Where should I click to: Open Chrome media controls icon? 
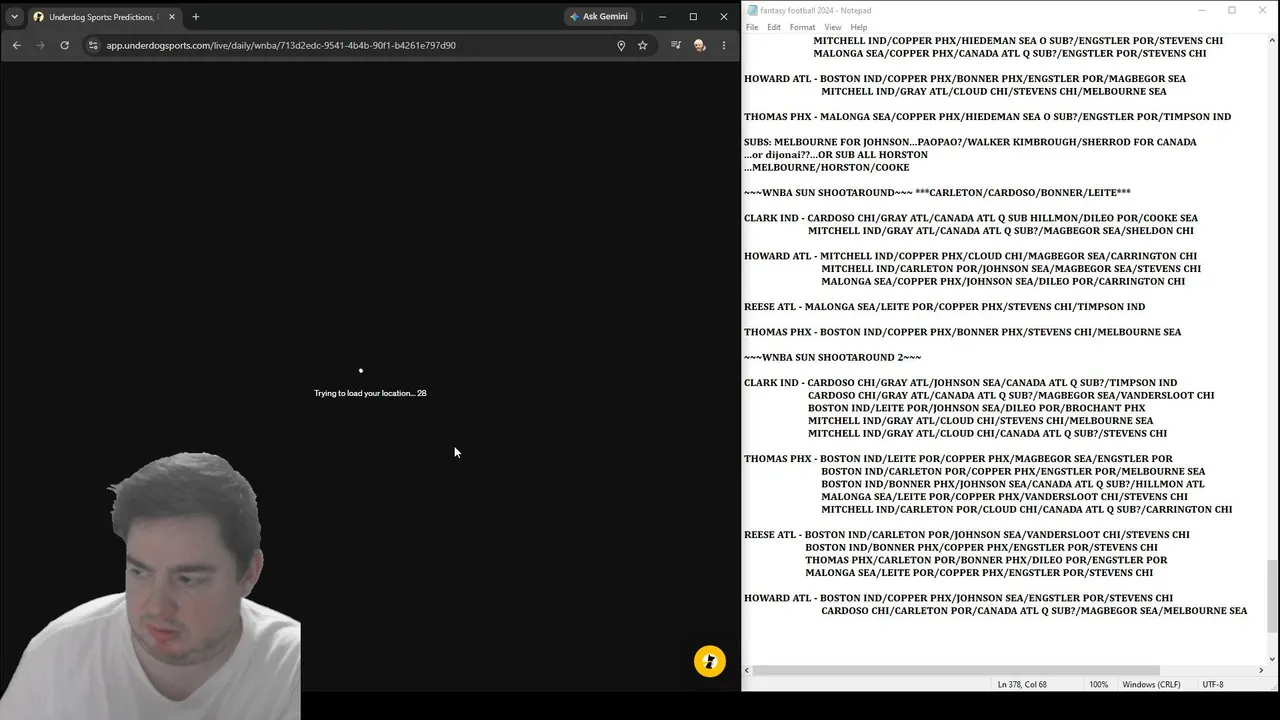[x=676, y=45]
